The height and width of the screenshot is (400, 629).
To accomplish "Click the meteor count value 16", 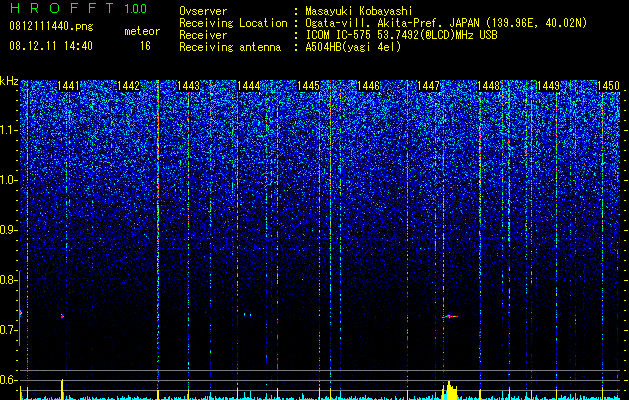I will click(x=145, y=46).
